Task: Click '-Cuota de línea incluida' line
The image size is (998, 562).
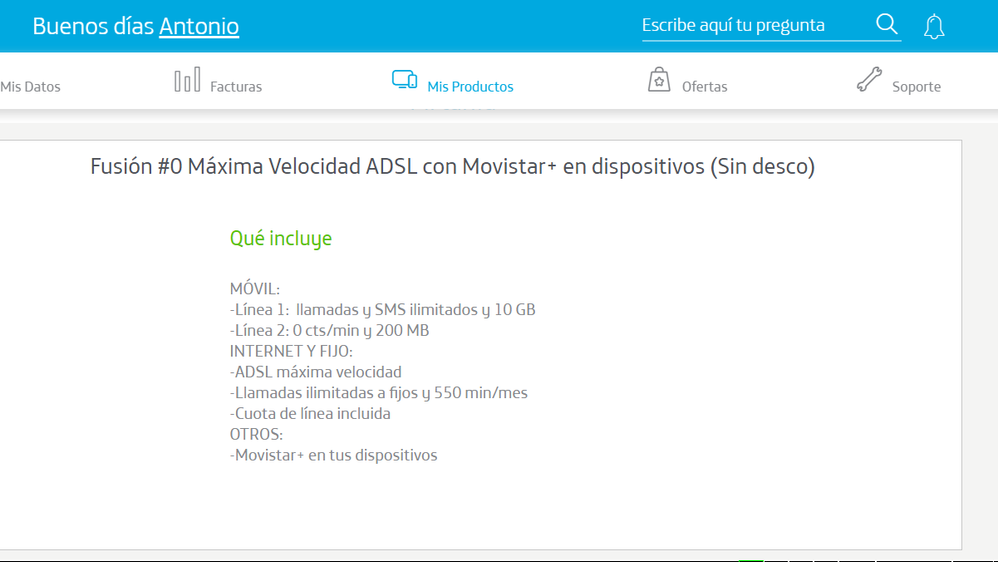Action: pos(310,414)
